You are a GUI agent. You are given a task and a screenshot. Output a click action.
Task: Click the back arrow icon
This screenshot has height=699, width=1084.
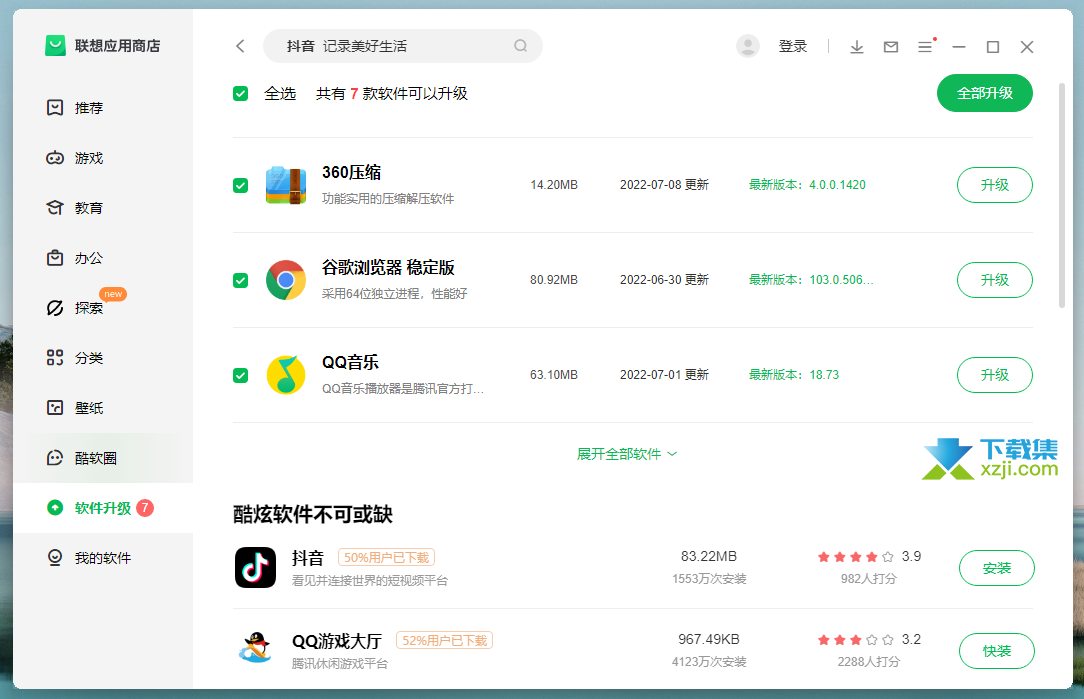(240, 46)
